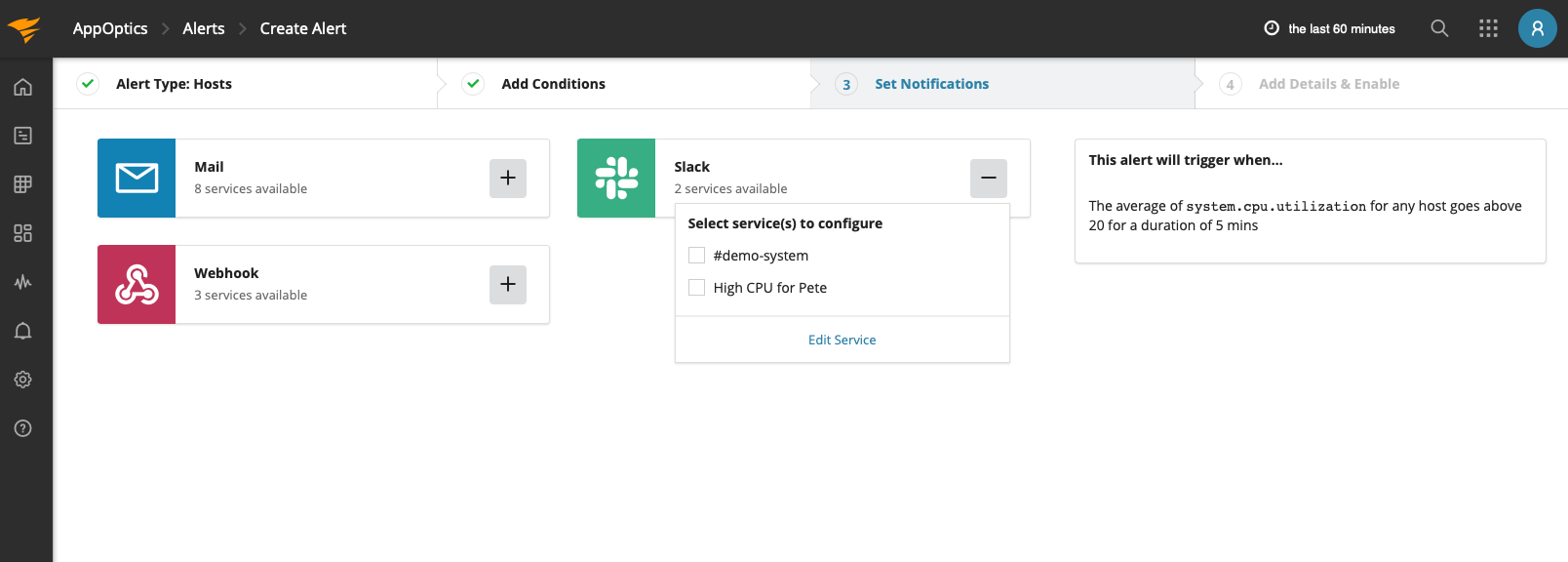Click the Slack title text
The height and width of the screenshot is (562, 1568).
[692, 167]
